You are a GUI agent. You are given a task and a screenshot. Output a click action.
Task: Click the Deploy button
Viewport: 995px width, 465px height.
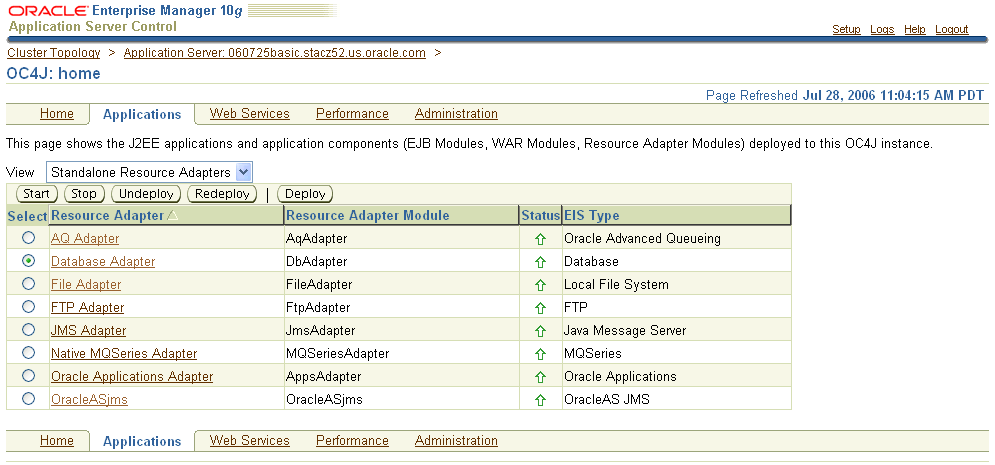(305, 194)
